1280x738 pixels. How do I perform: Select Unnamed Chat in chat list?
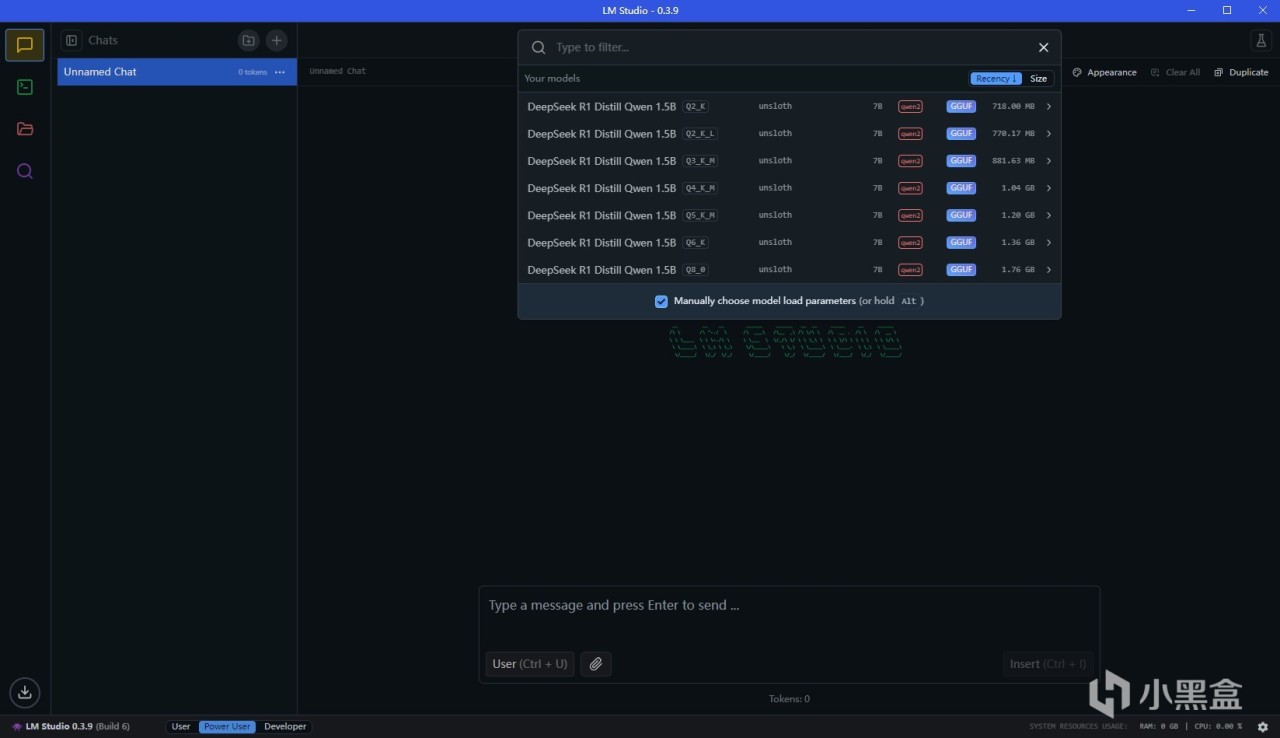click(177, 72)
